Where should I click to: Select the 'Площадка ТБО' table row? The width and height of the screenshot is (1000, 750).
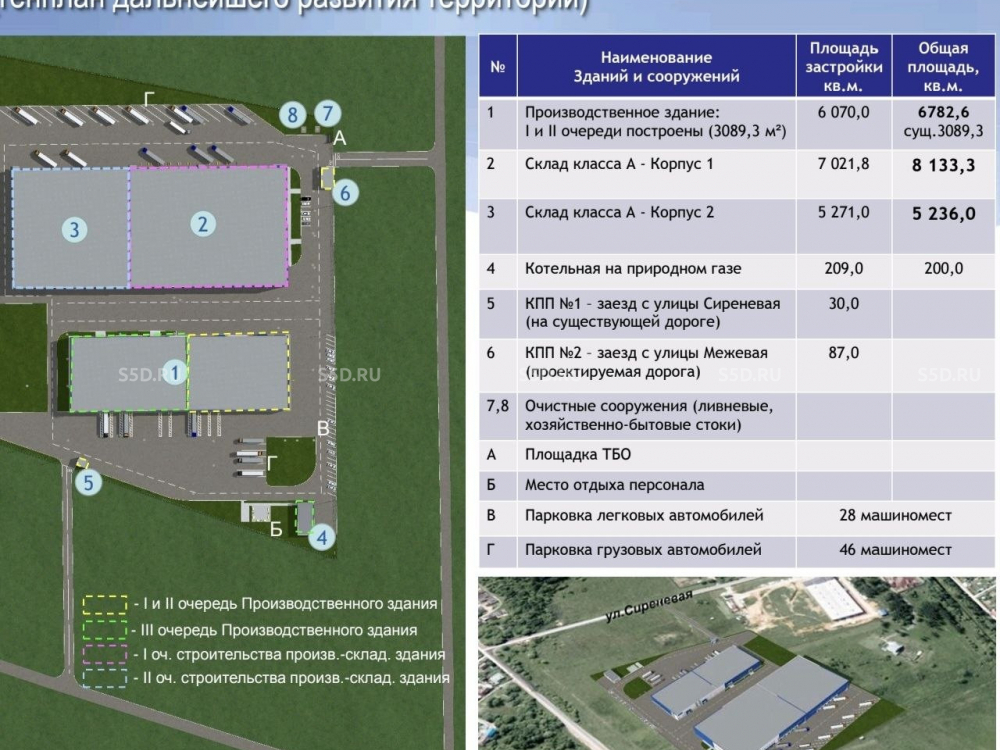tap(578, 454)
